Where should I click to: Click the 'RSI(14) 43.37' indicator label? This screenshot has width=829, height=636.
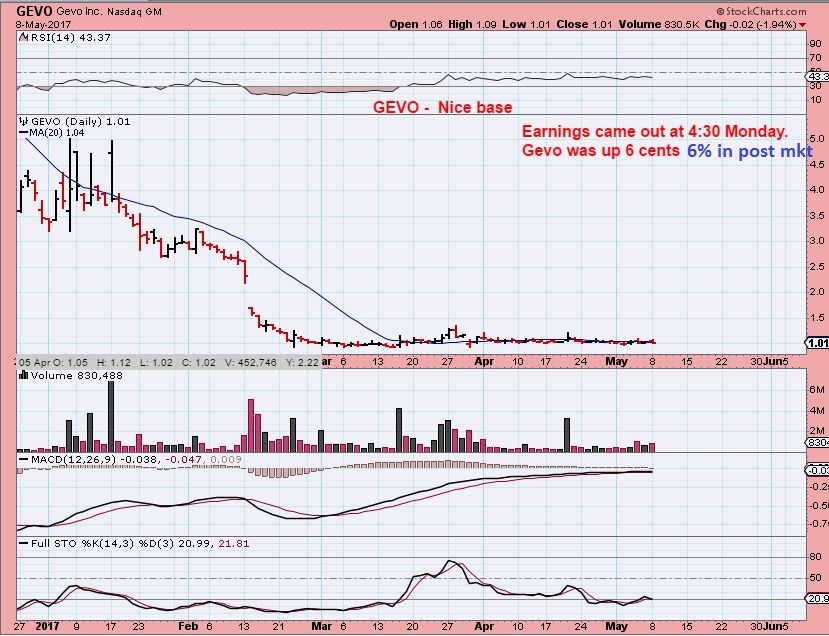pyautogui.click(x=71, y=38)
